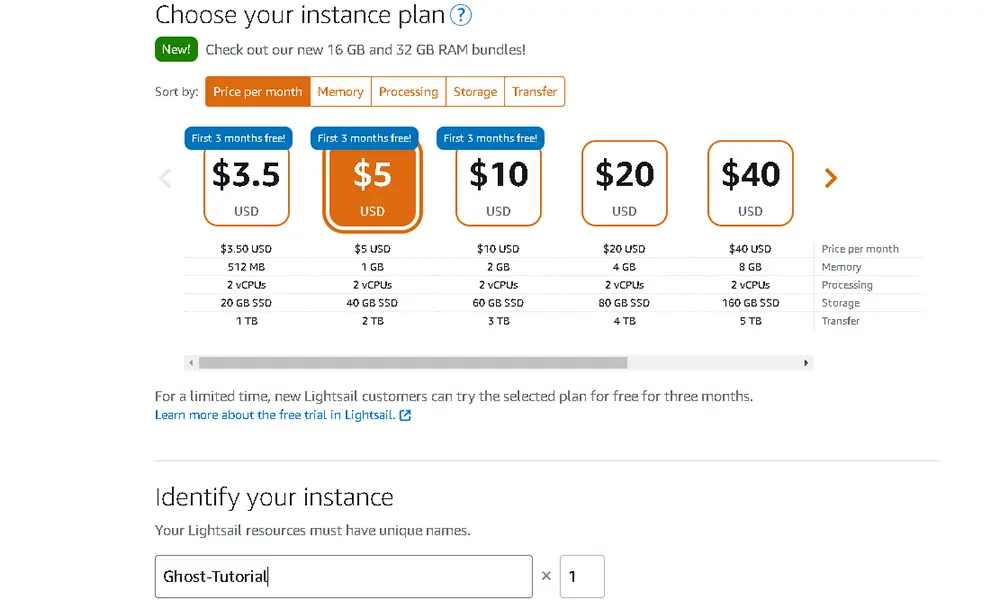Open the instance plan help question-mark icon
This screenshot has height=600, width=1000.
[x=460, y=15]
